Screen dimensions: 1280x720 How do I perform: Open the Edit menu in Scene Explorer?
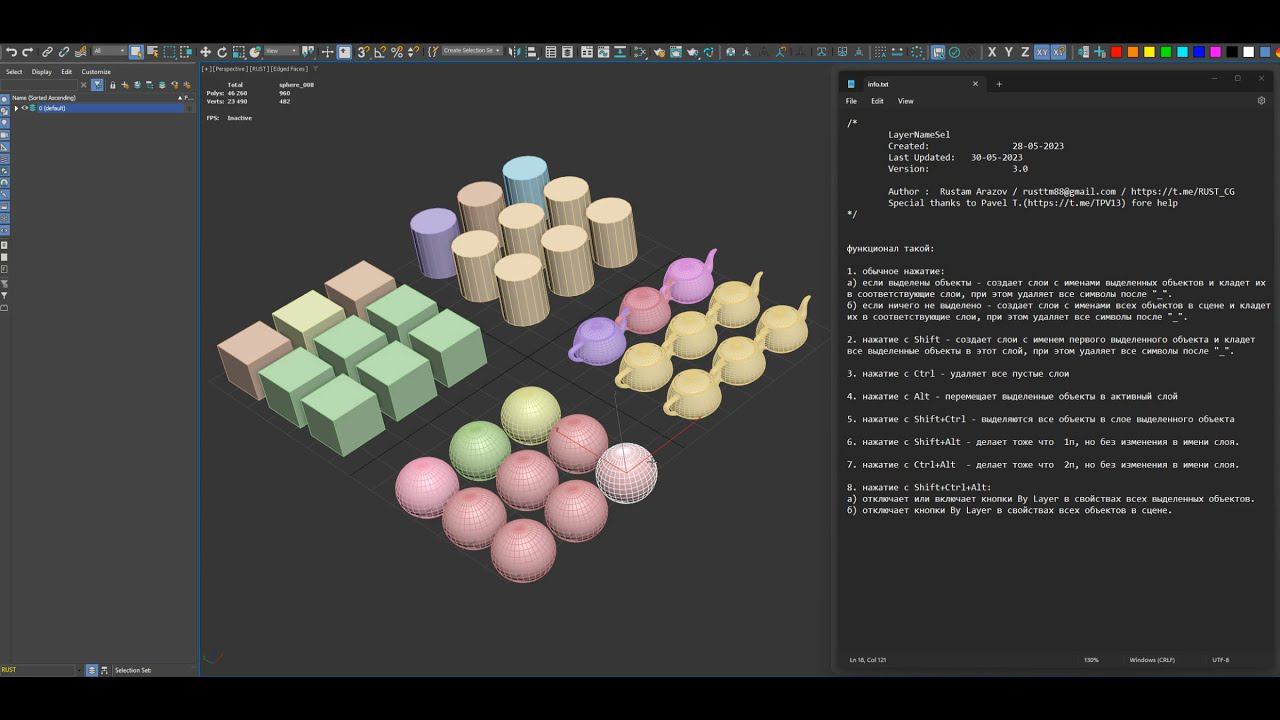pos(66,72)
